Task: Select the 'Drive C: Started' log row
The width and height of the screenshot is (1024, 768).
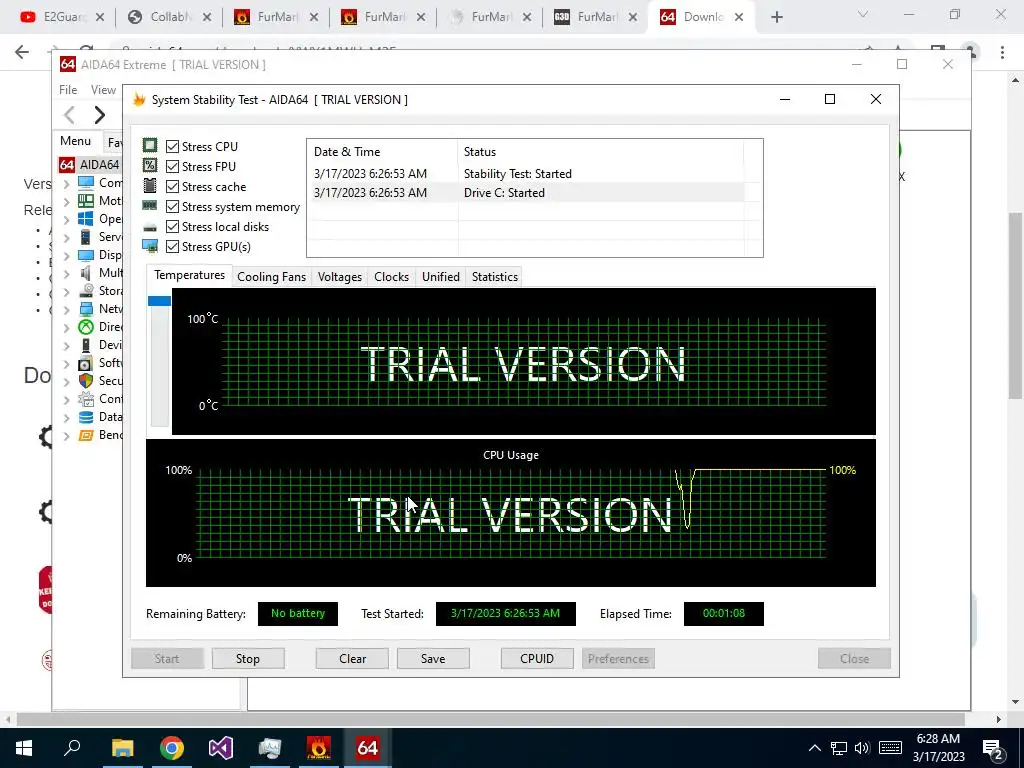Action: click(526, 193)
